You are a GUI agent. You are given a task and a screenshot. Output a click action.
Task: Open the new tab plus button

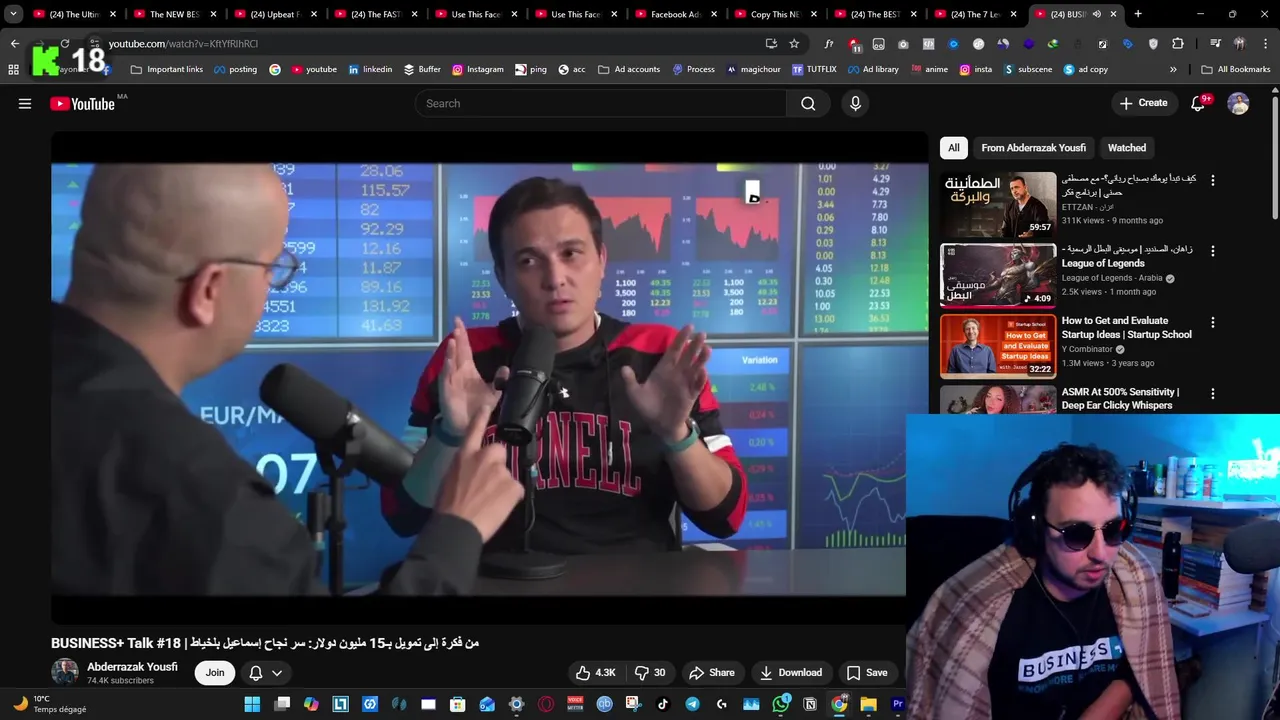1138,14
